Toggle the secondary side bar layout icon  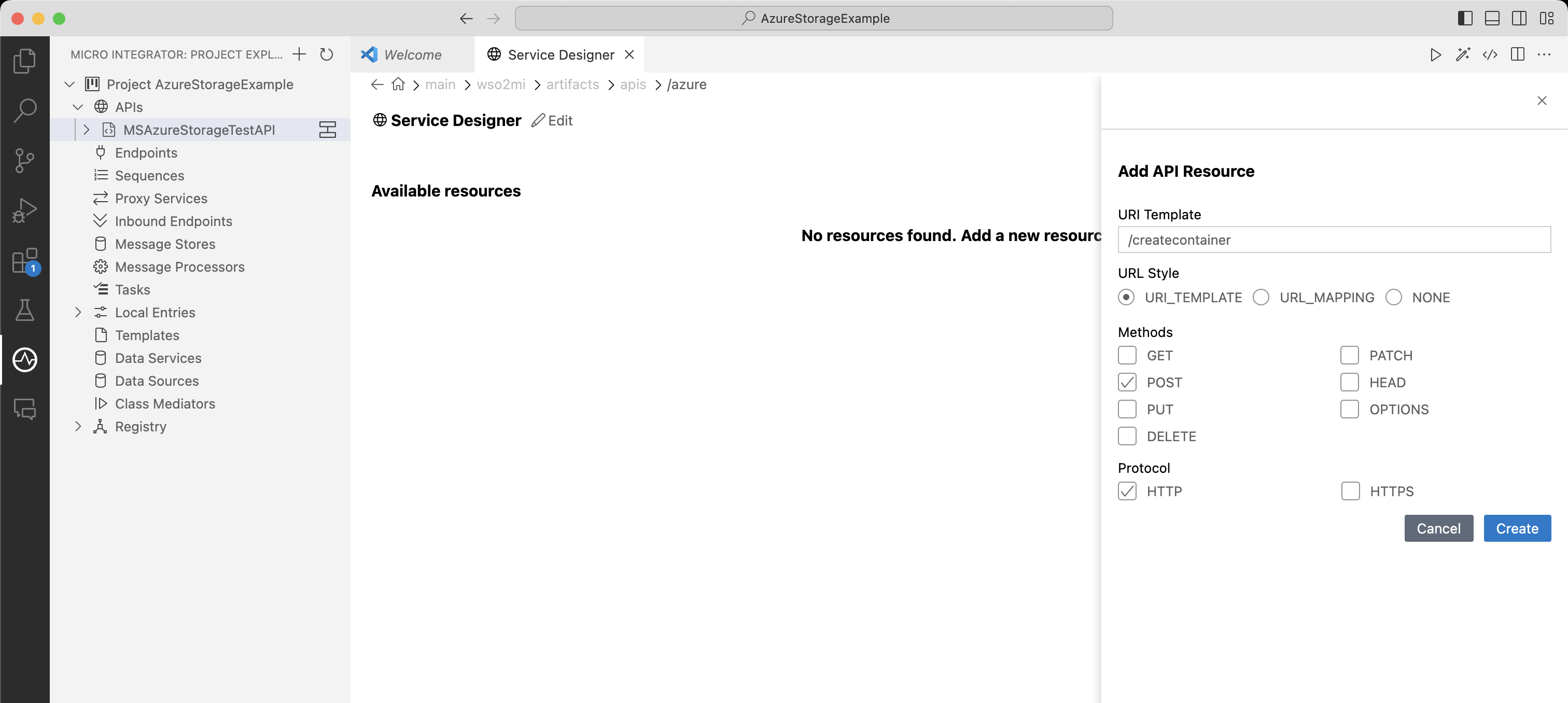(1519, 18)
